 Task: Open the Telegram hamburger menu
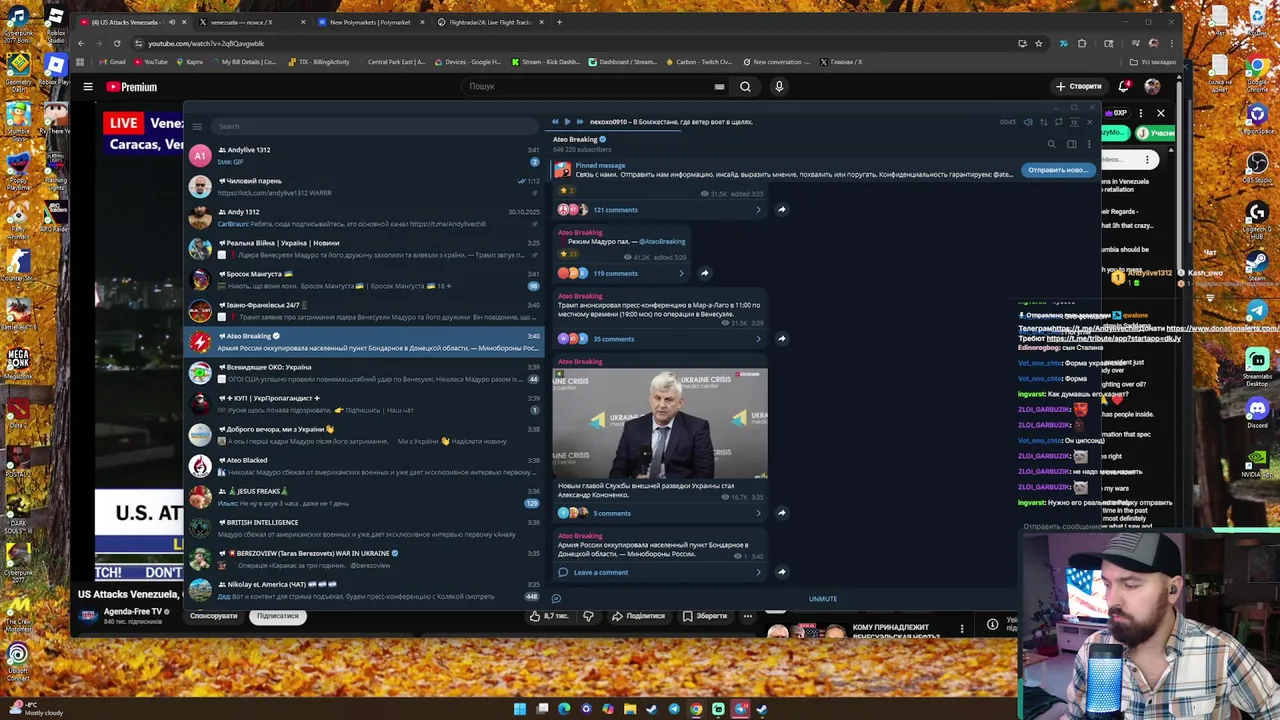tap(197, 126)
